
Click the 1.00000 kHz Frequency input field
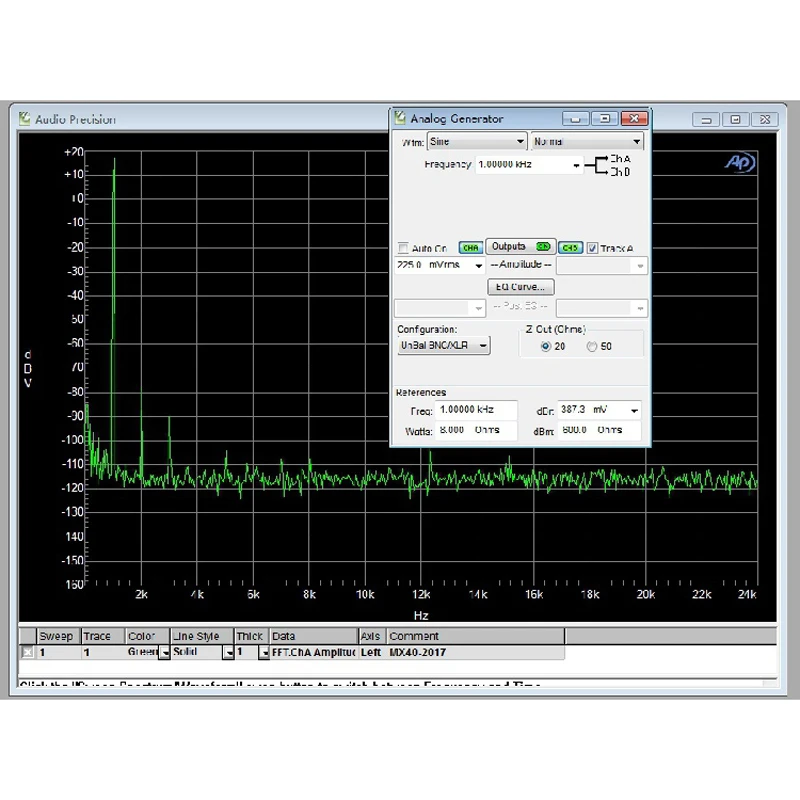[529, 164]
